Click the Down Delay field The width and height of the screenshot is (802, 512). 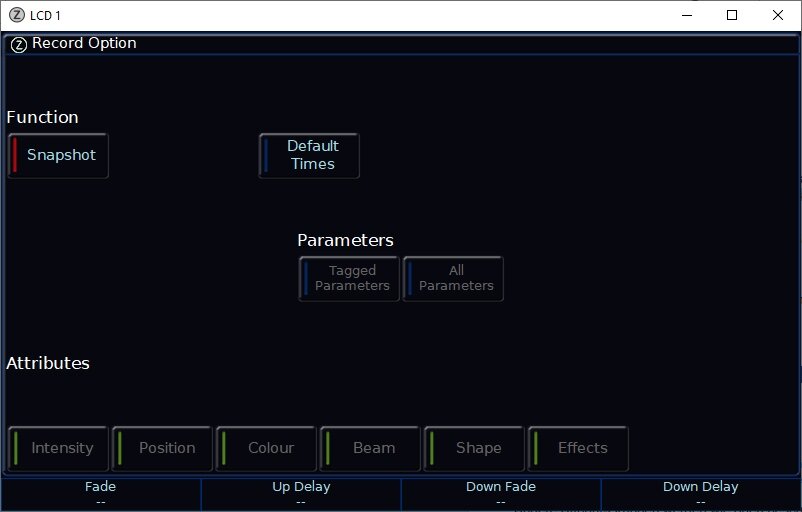tap(700, 494)
